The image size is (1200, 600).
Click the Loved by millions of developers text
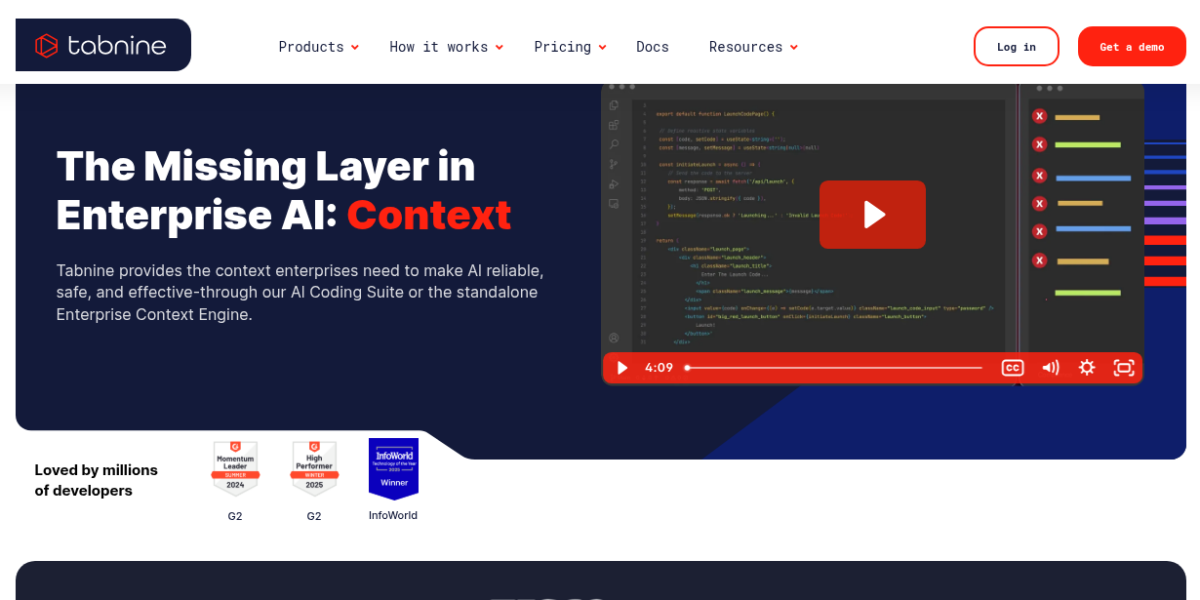(96, 480)
